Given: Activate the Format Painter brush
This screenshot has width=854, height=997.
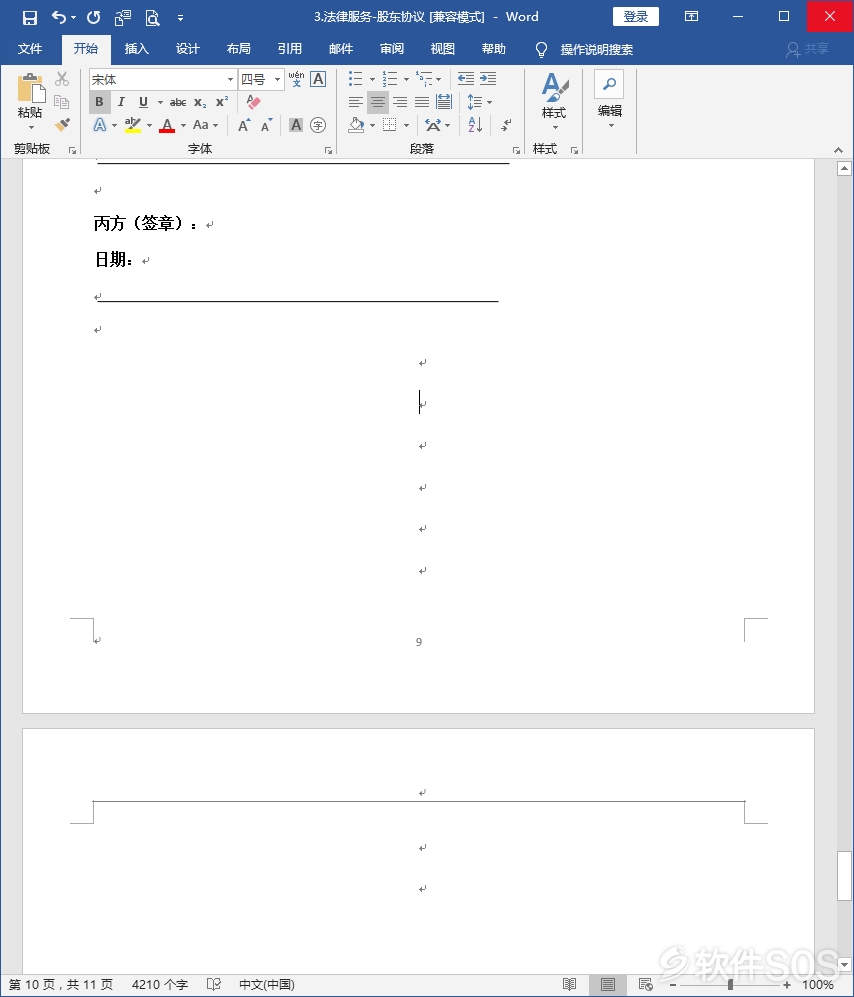Looking at the screenshot, I should (x=62, y=125).
